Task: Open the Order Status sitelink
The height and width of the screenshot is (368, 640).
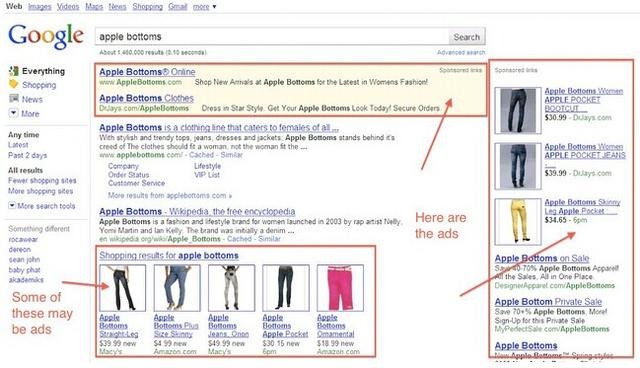Action: pos(129,175)
